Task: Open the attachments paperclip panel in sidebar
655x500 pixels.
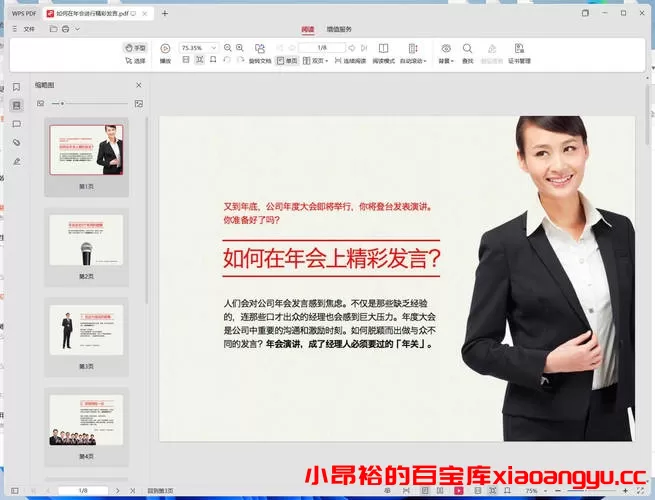Action: [17, 143]
